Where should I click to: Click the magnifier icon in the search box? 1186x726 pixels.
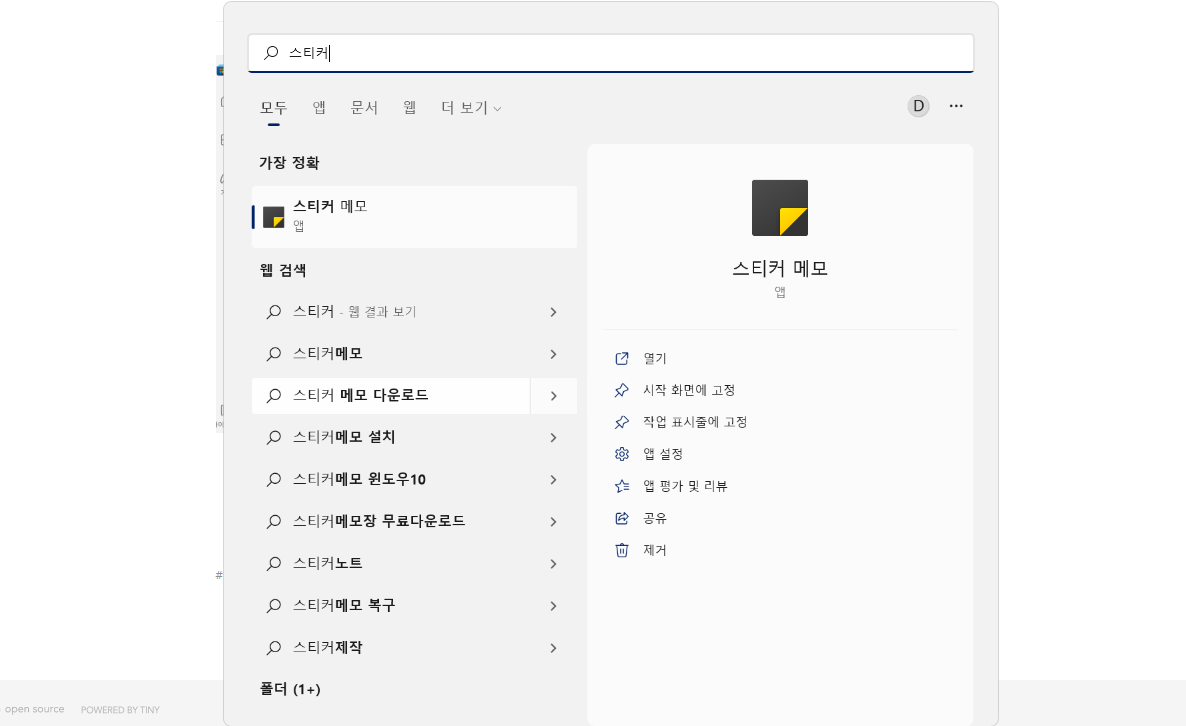coord(271,52)
